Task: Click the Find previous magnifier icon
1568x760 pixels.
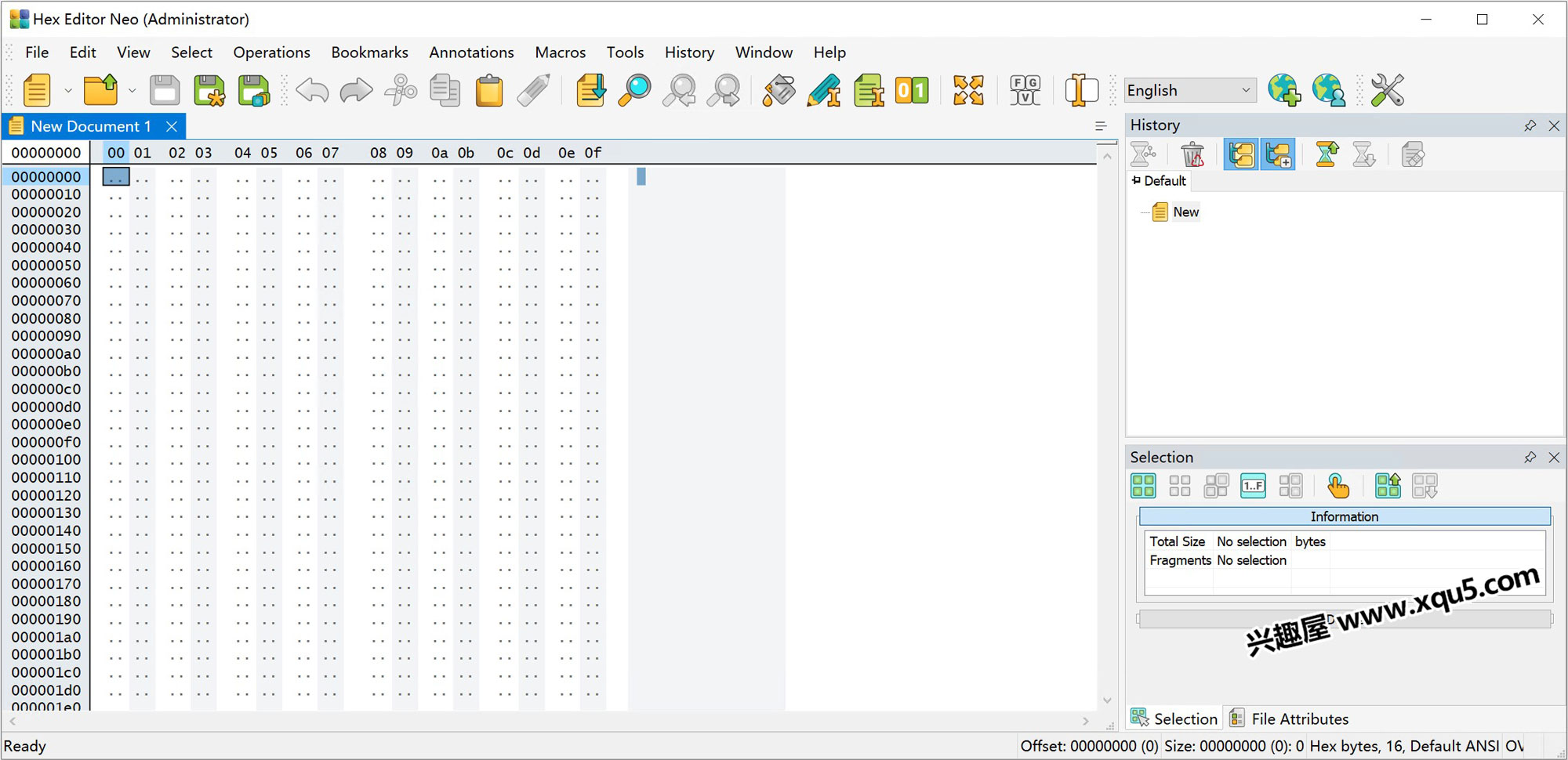Action: [679, 90]
